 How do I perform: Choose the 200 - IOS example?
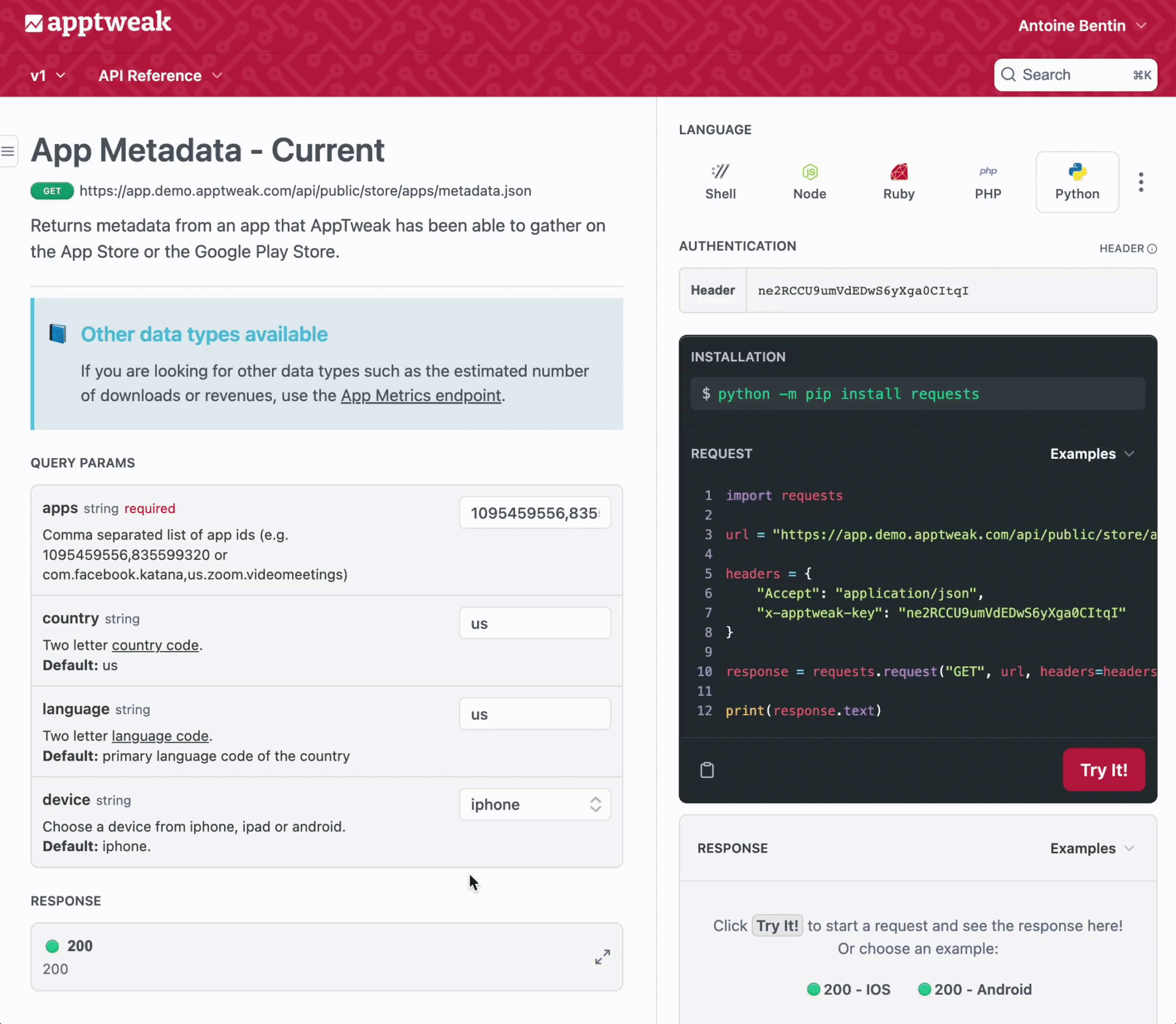click(x=848, y=989)
